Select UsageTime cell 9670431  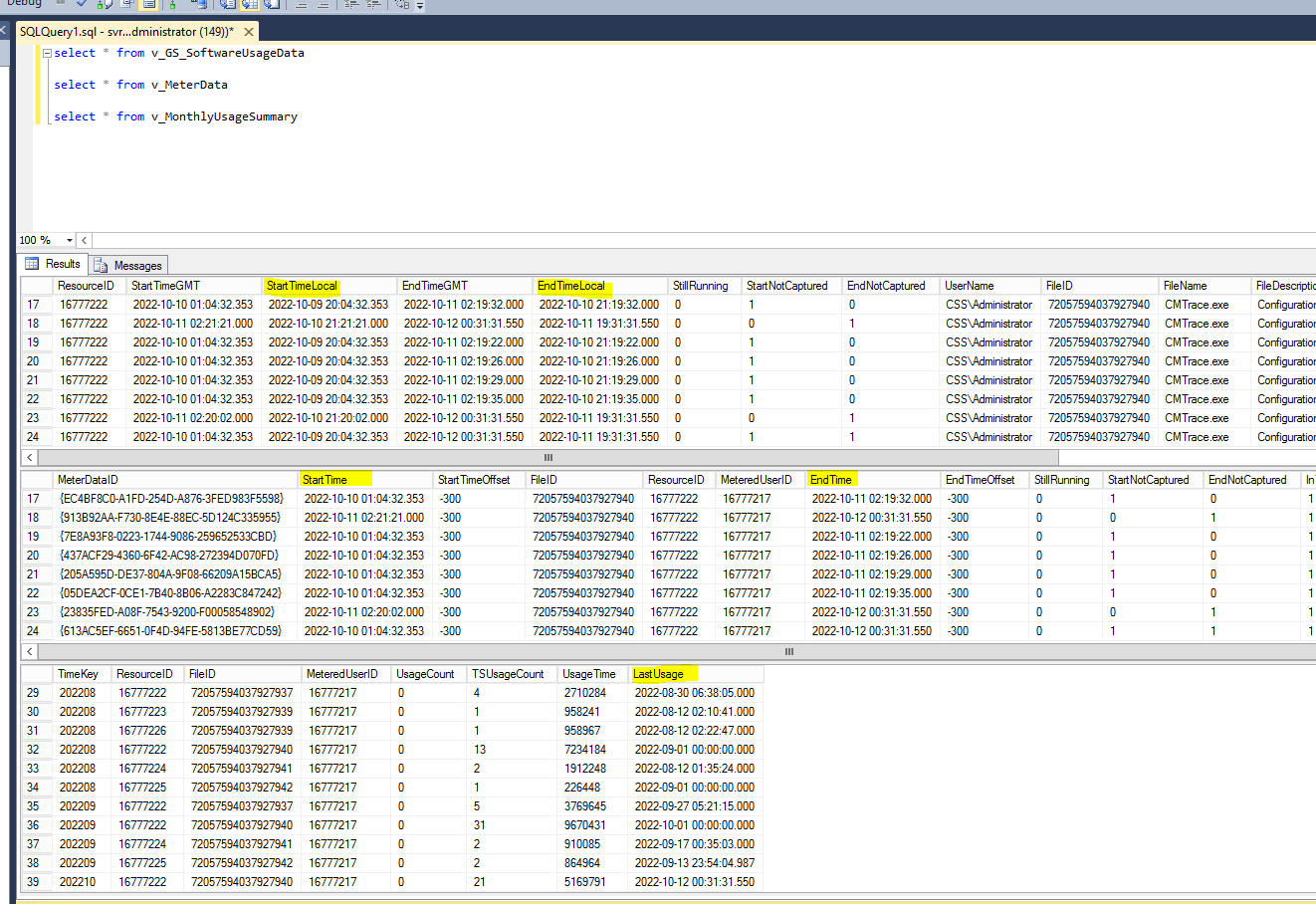coord(593,825)
